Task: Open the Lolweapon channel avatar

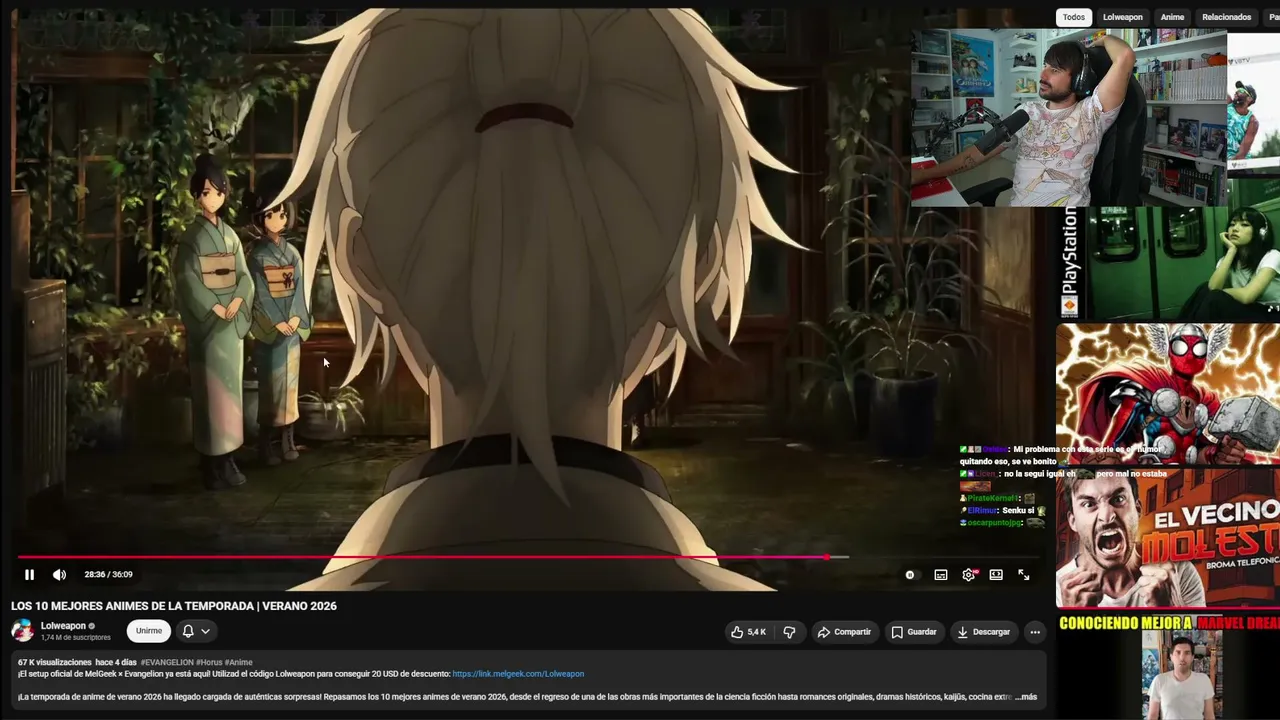Action: pos(22,631)
